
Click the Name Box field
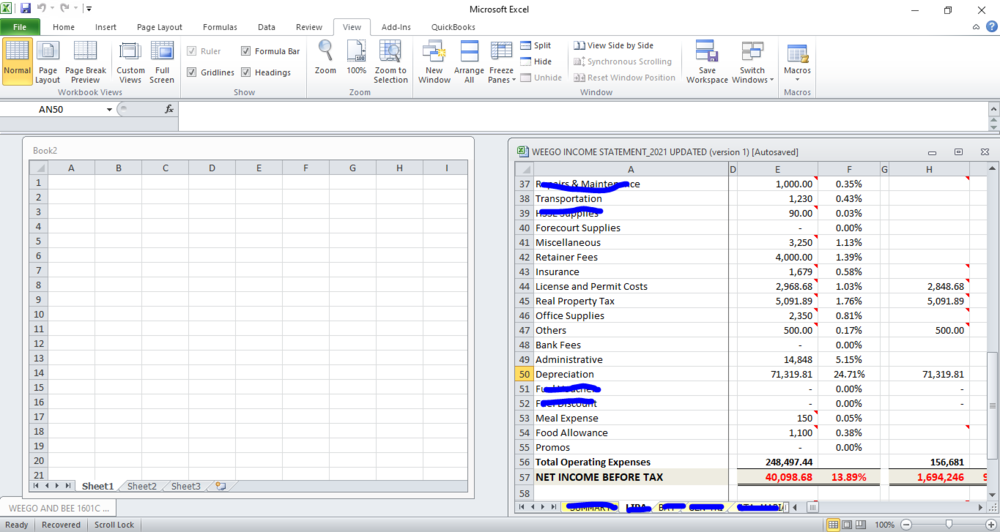51,109
